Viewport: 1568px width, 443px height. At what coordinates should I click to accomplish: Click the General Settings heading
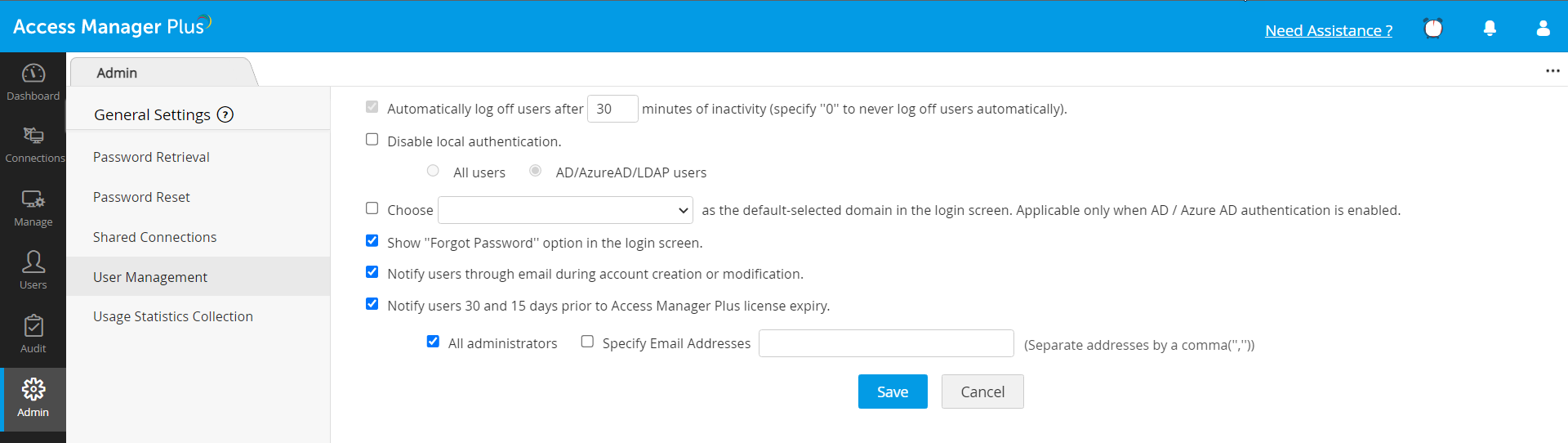pyautogui.click(x=152, y=114)
